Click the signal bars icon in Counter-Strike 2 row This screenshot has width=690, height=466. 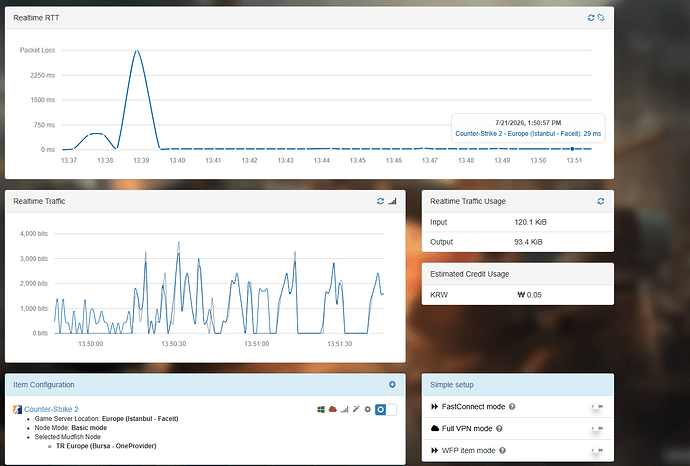tap(344, 410)
